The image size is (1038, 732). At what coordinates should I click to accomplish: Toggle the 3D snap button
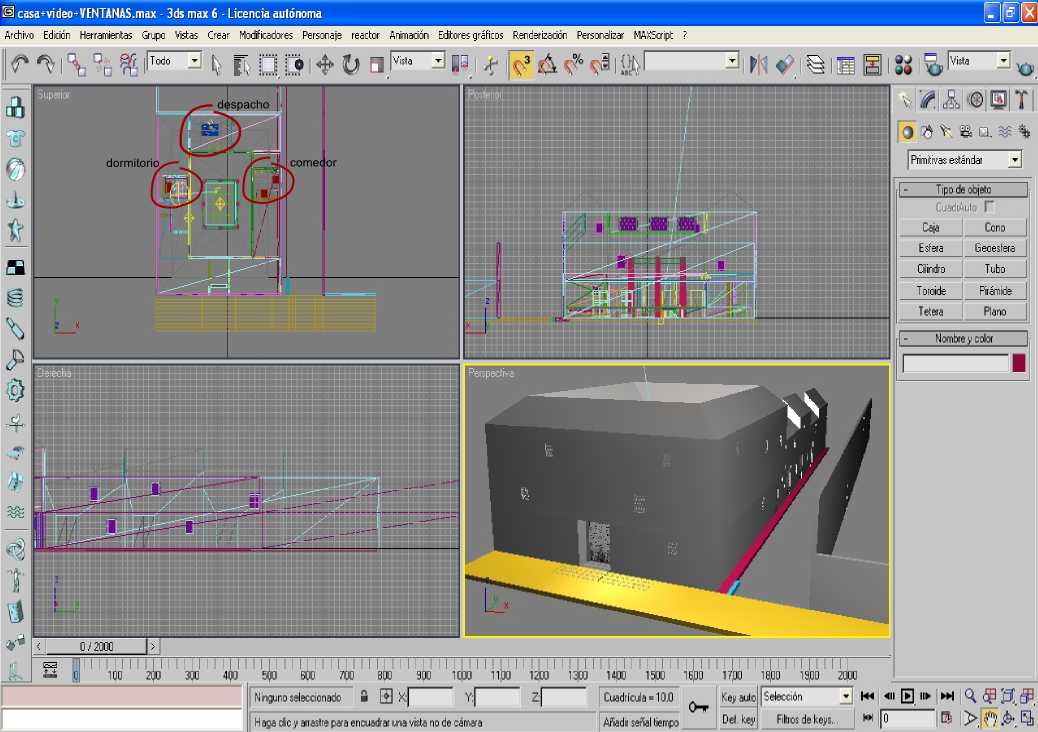tap(521, 66)
